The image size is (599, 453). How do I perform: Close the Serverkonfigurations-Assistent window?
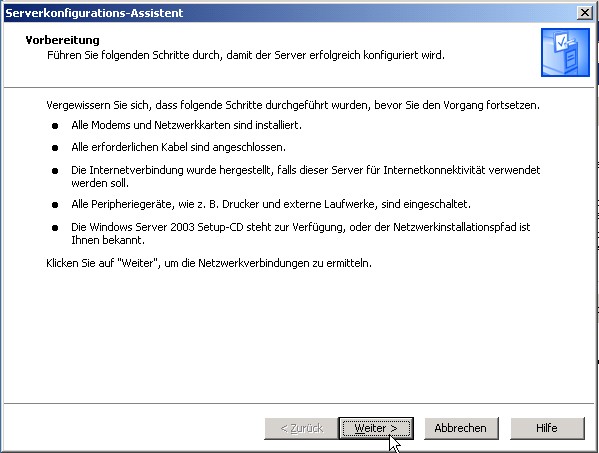[x=584, y=13]
